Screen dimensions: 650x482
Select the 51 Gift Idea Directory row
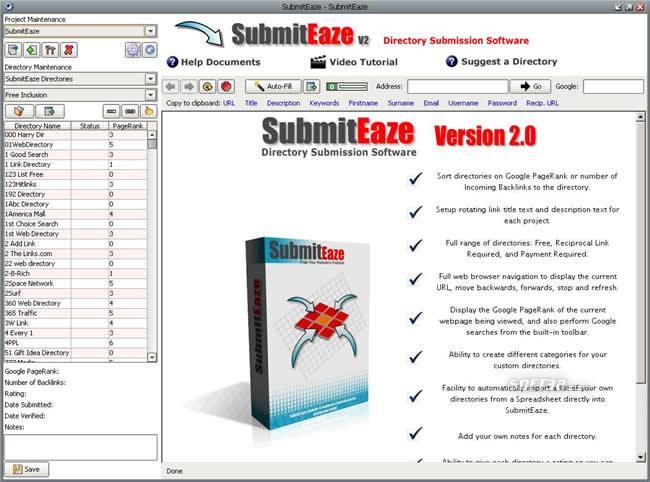coord(75,353)
